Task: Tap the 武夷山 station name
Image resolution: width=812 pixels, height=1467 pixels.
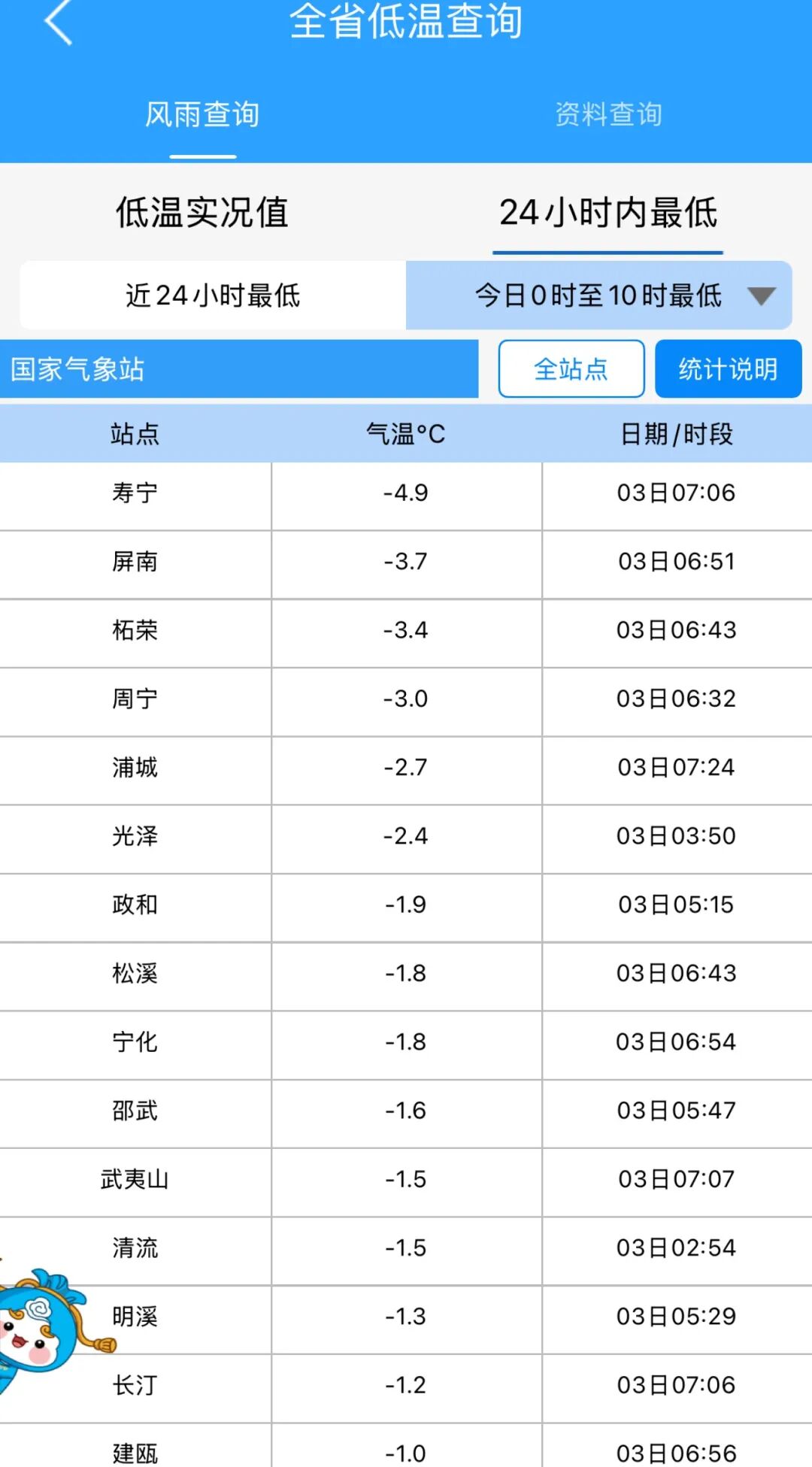Action: (x=135, y=1179)
